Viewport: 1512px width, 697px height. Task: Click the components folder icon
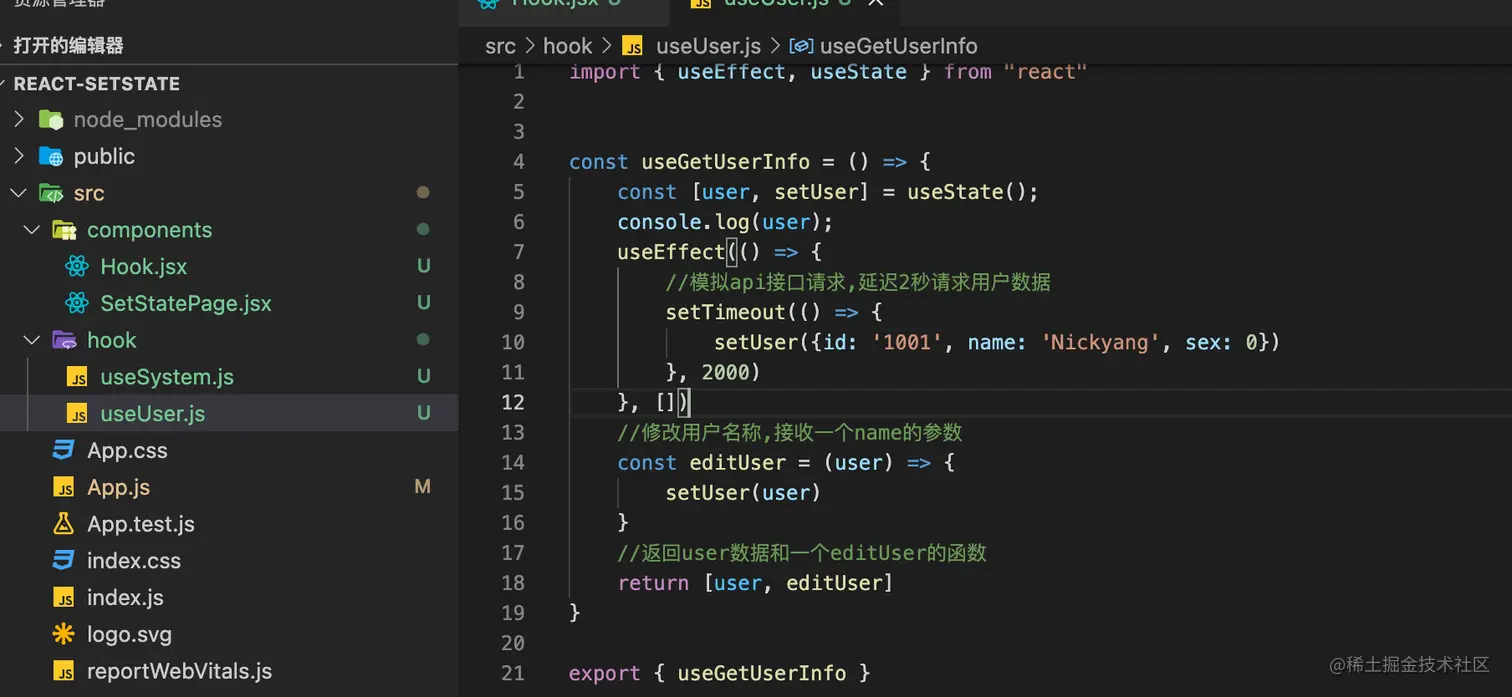click(x=64, y=230)
